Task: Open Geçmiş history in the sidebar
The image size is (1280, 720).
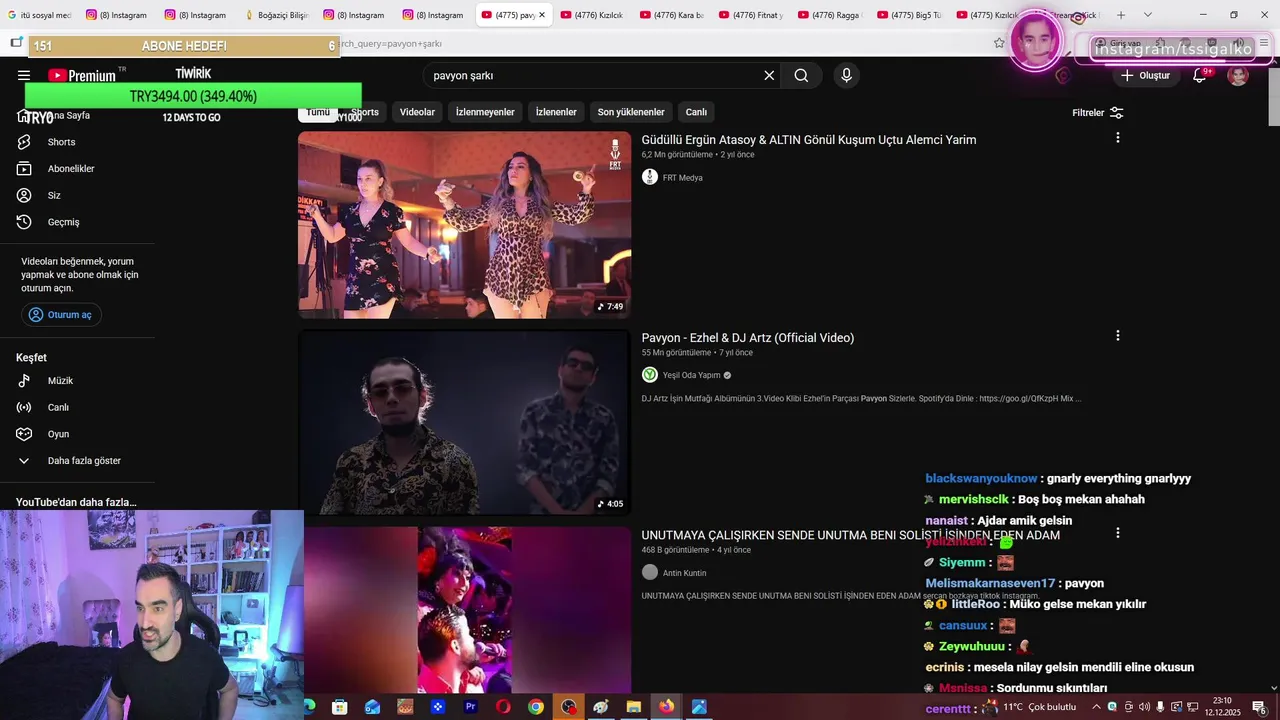Action: pos(63,222)
